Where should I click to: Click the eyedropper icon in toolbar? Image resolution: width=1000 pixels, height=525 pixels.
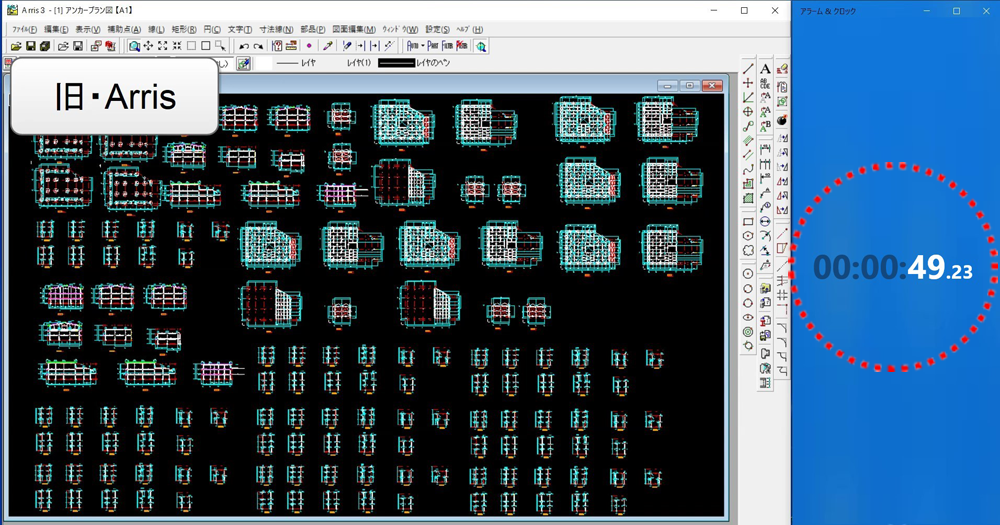click(327, 46)
